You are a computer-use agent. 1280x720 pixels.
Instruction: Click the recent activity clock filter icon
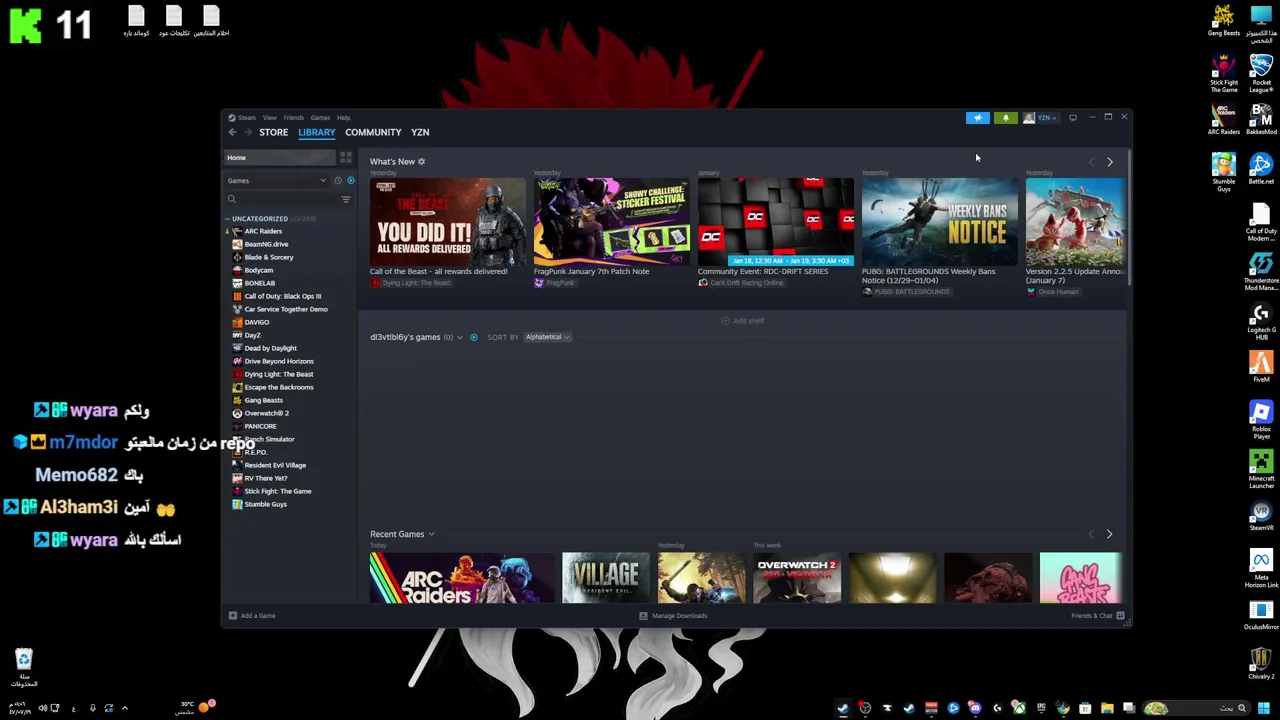(x=338, y=181)
